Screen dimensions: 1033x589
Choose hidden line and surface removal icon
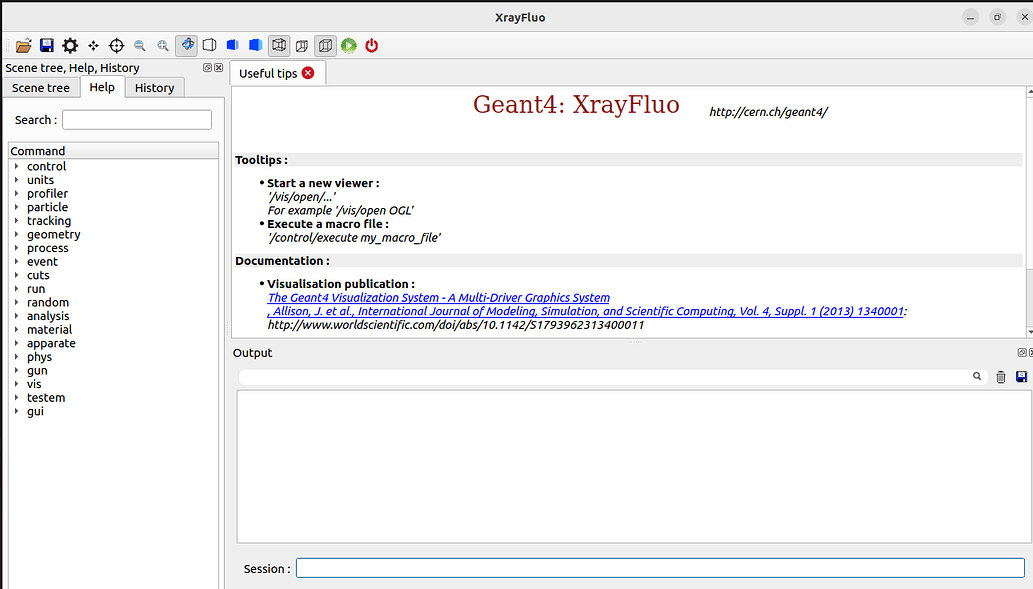click(233, 45)
